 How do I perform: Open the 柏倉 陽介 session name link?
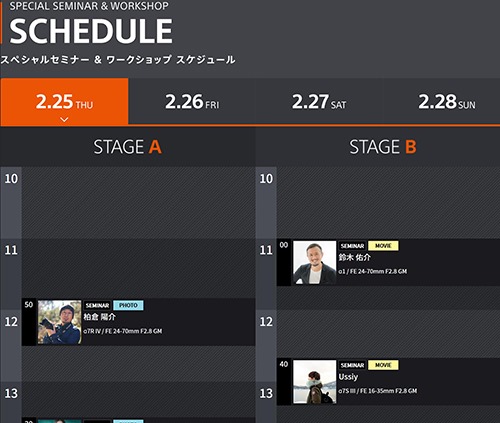99,317
